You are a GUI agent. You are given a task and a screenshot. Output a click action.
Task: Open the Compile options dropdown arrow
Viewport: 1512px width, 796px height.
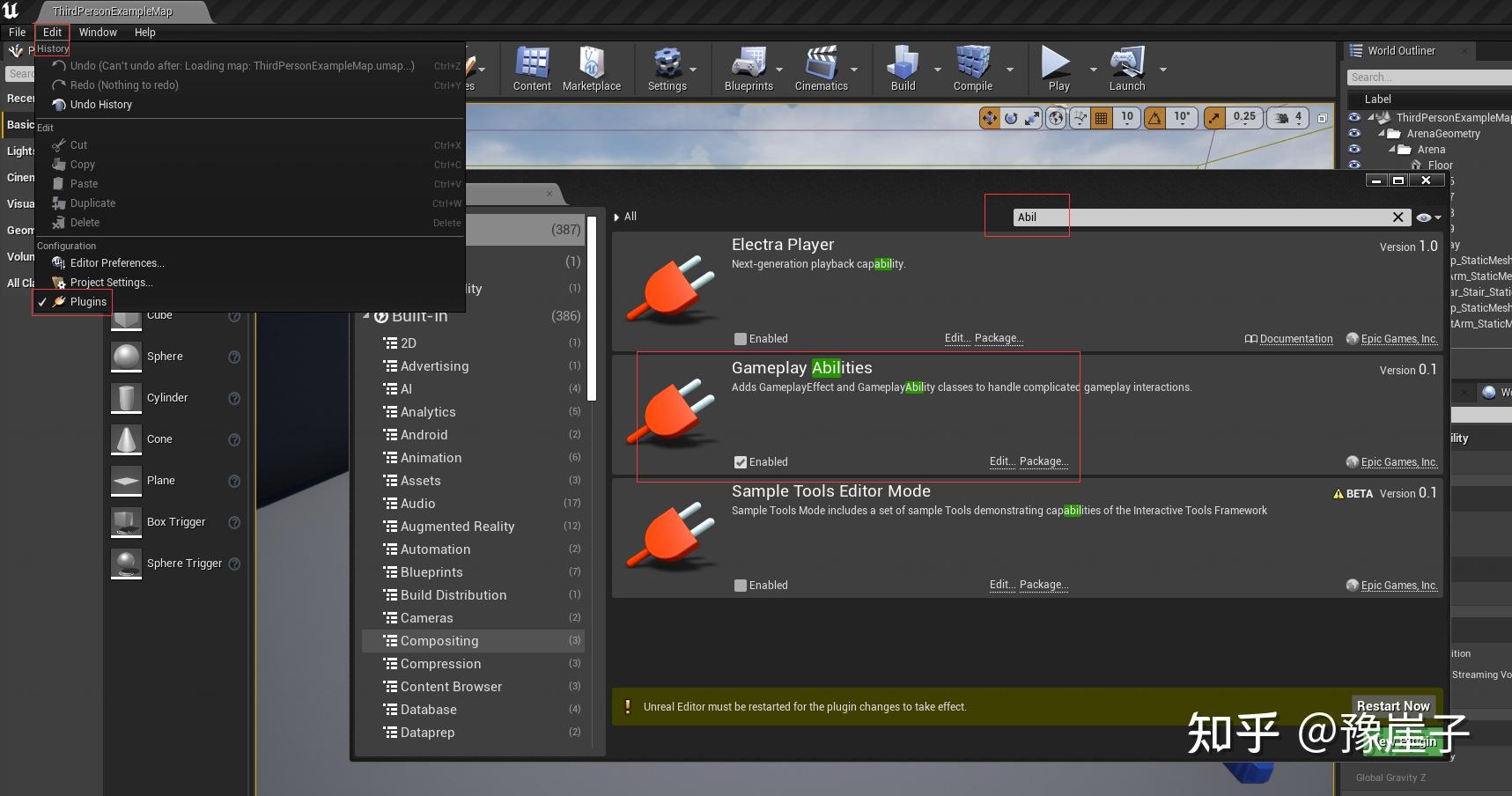point(1010,70)
